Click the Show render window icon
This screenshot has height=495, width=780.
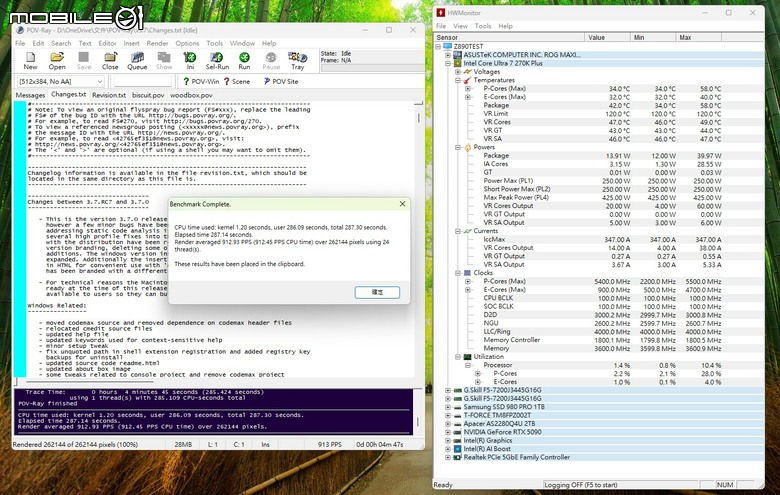tap(164, 61)
